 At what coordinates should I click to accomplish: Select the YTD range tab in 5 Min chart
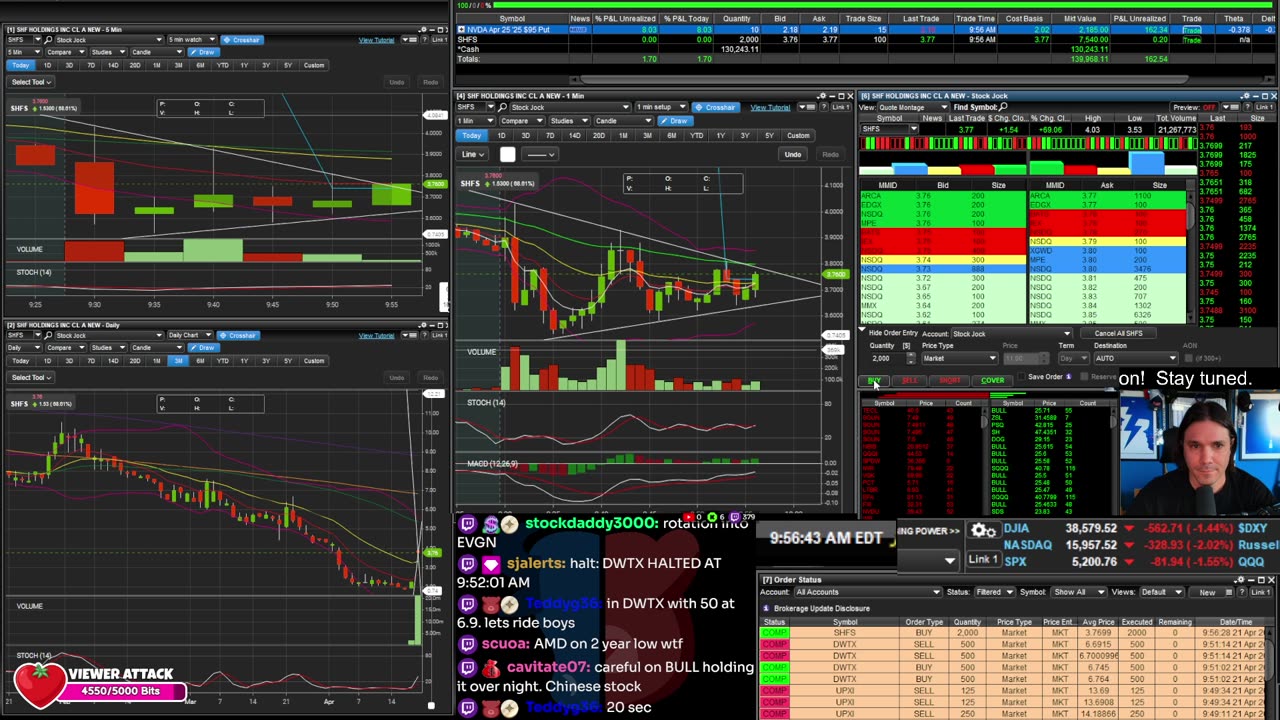pyautogui.click(x=222, y=65)
